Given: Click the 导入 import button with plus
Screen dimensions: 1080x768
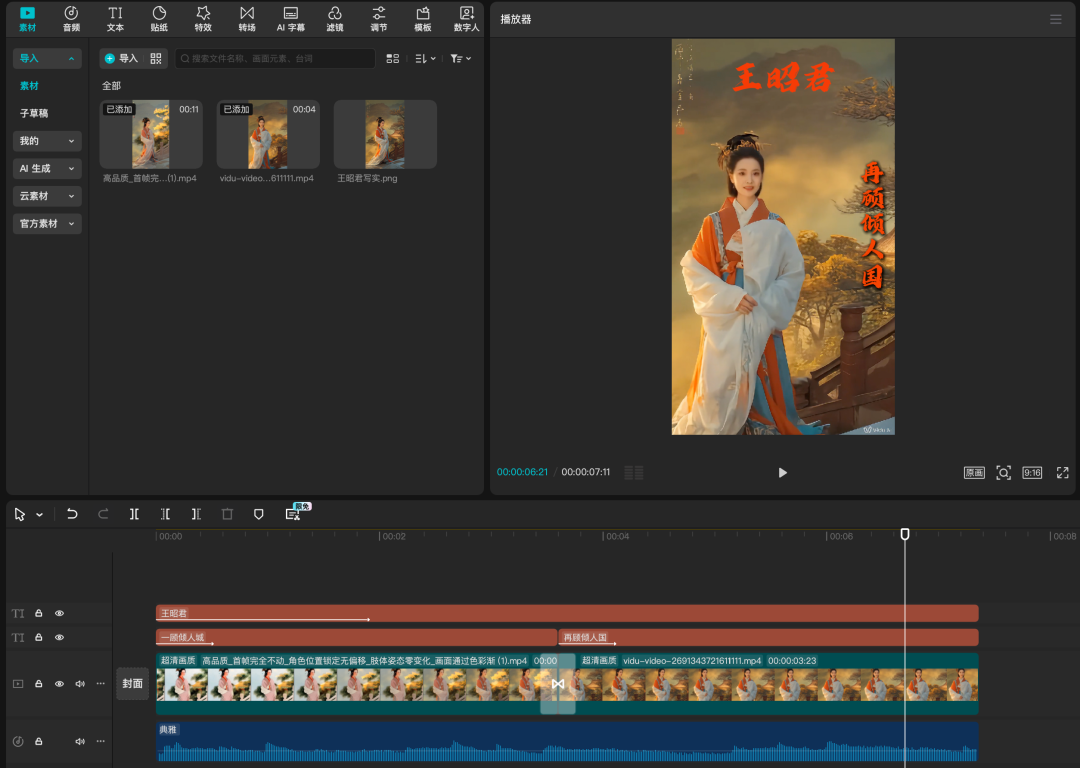Looking at the screenshot, I should point(121,59).
